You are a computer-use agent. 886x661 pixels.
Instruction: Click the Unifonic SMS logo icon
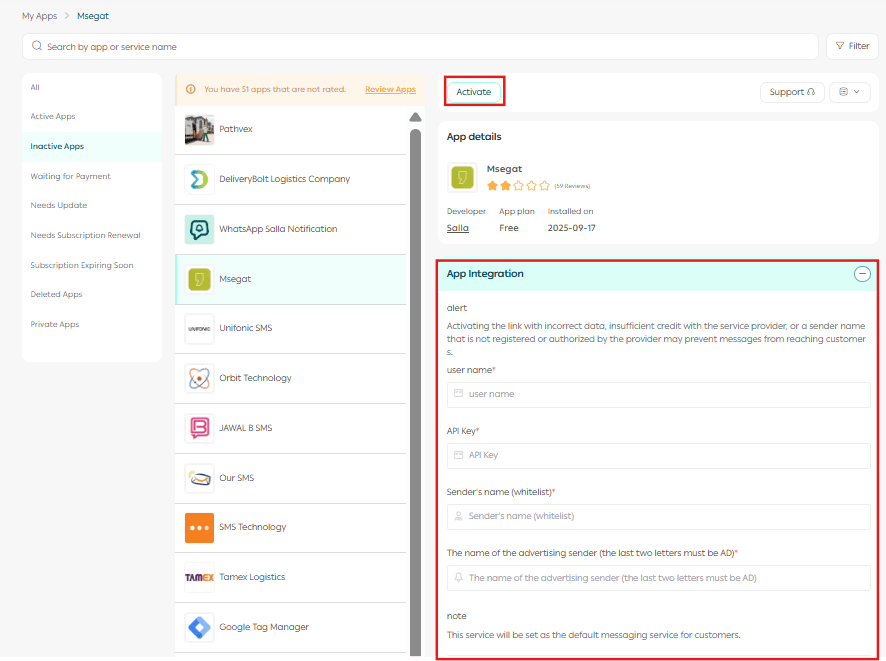point(199,328)
